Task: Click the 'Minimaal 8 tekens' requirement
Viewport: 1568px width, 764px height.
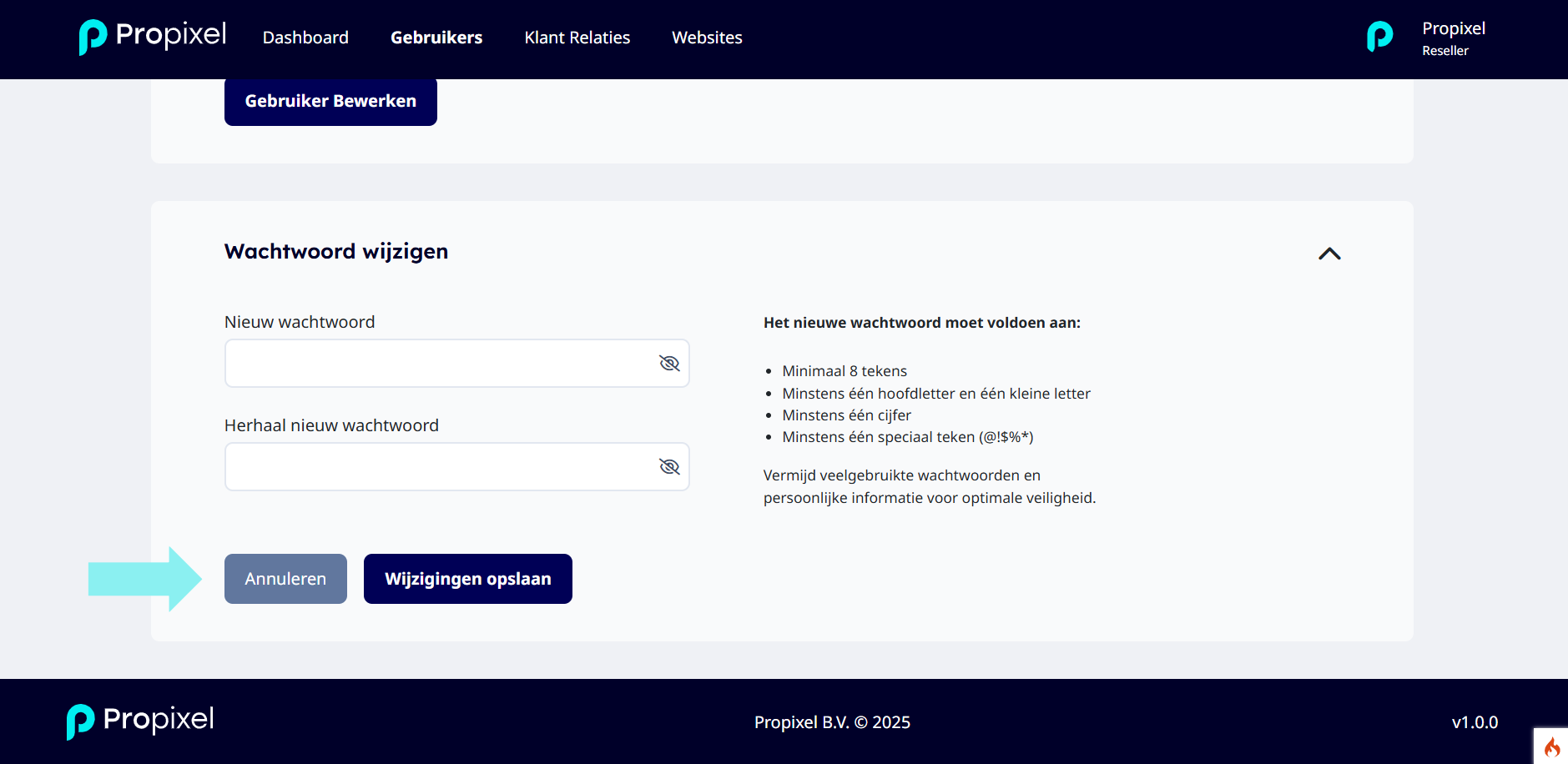Action: coord(845,371)
